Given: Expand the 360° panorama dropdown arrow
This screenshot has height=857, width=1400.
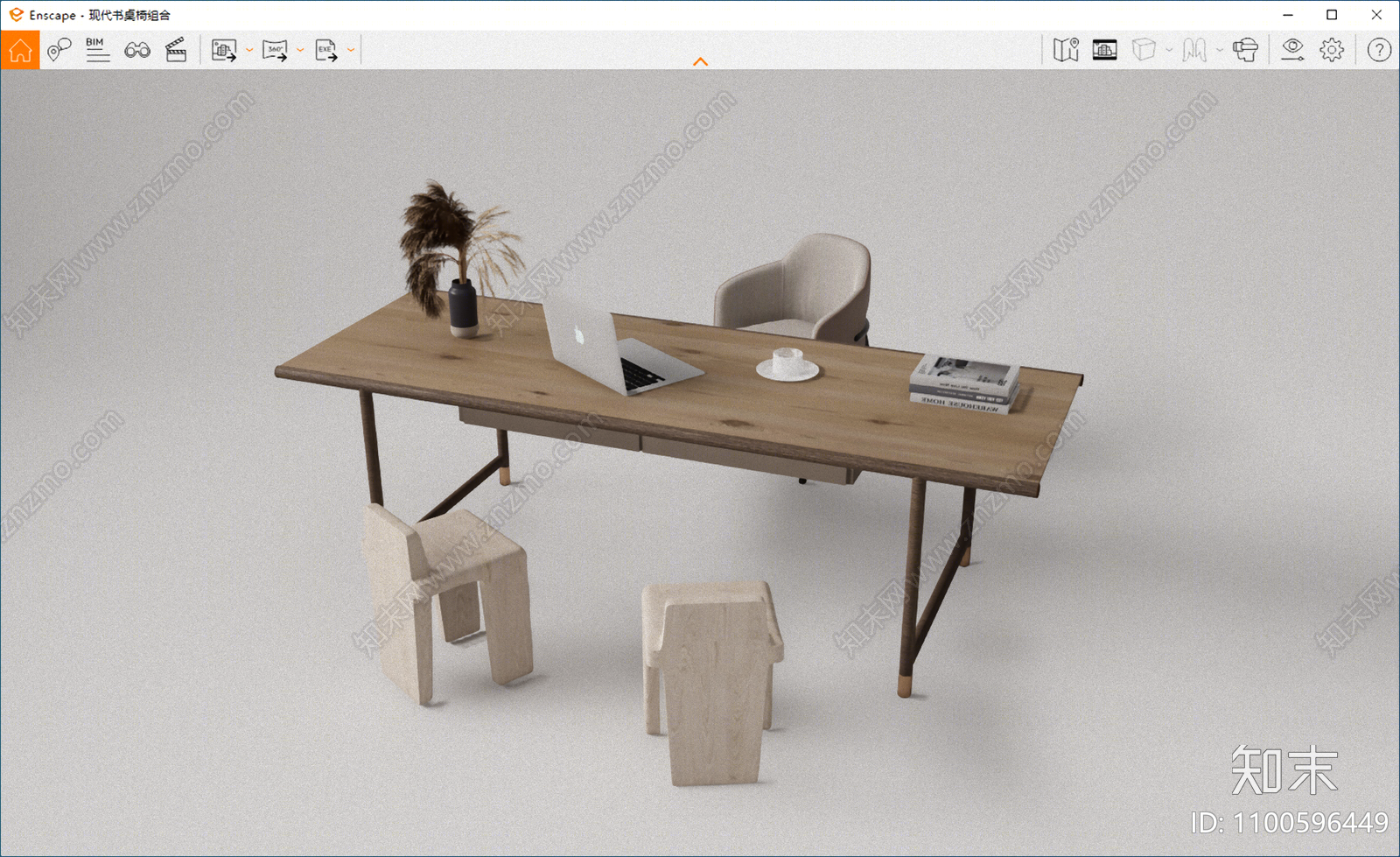Looking at the screenshot, I should (x=300, y=50).
